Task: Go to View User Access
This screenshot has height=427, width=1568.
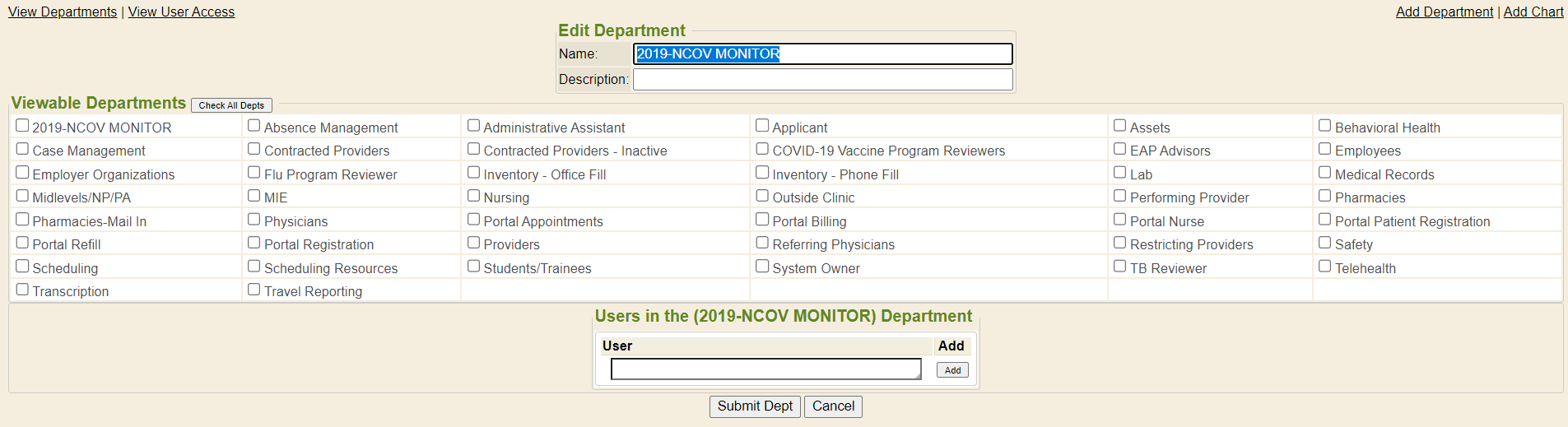Action: (x=181, y=12)
